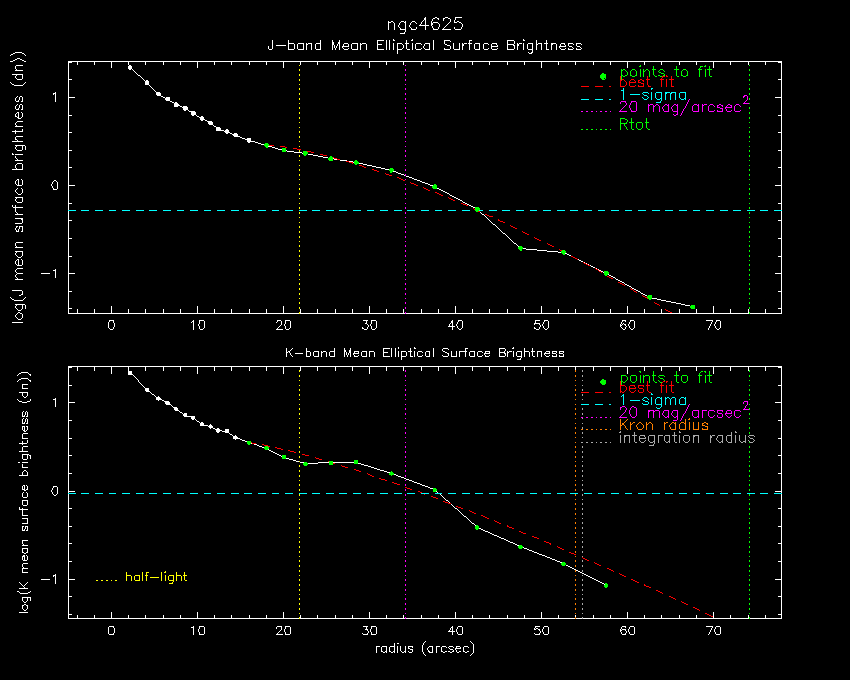Click 'best fit' in the K-band legend
850x680 pixels.
click(647, 388)
